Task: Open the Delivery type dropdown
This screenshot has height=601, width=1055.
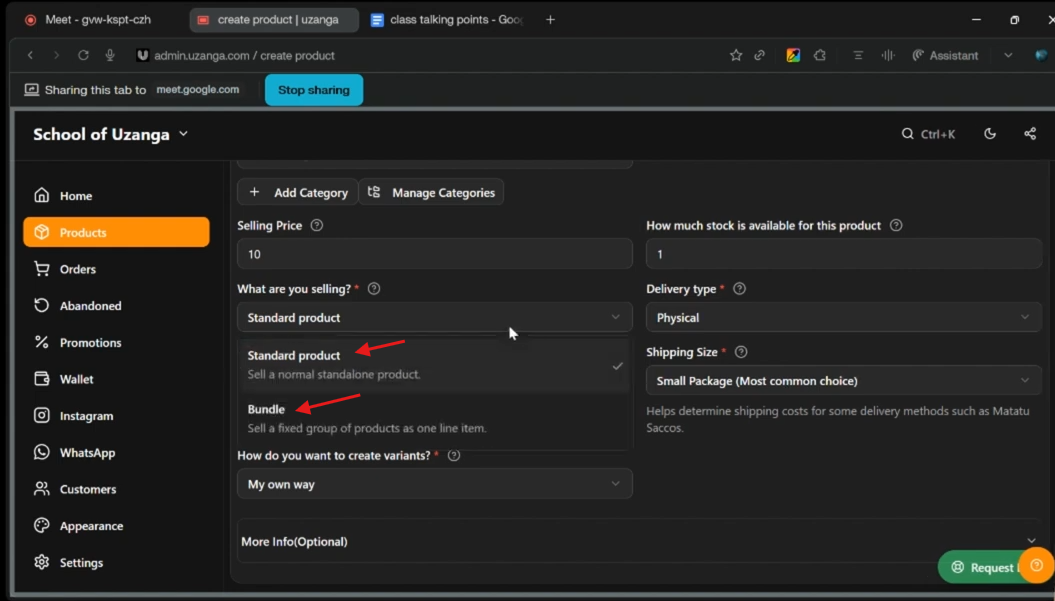Action: [x=844, y=317]
